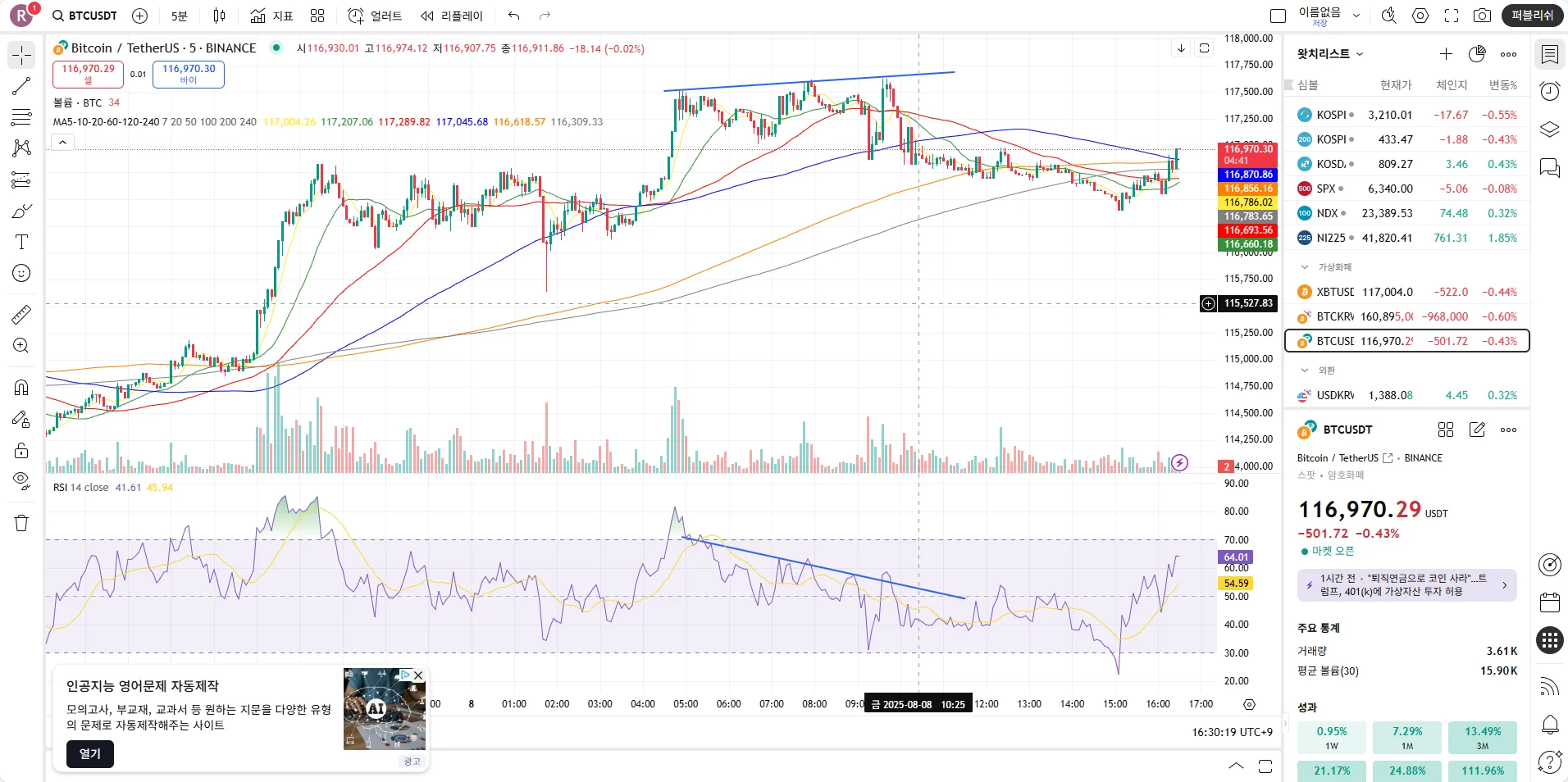Take a chart snapshot with camera icon
This screenshot has width=1568, height=782.
point(1482,16)
